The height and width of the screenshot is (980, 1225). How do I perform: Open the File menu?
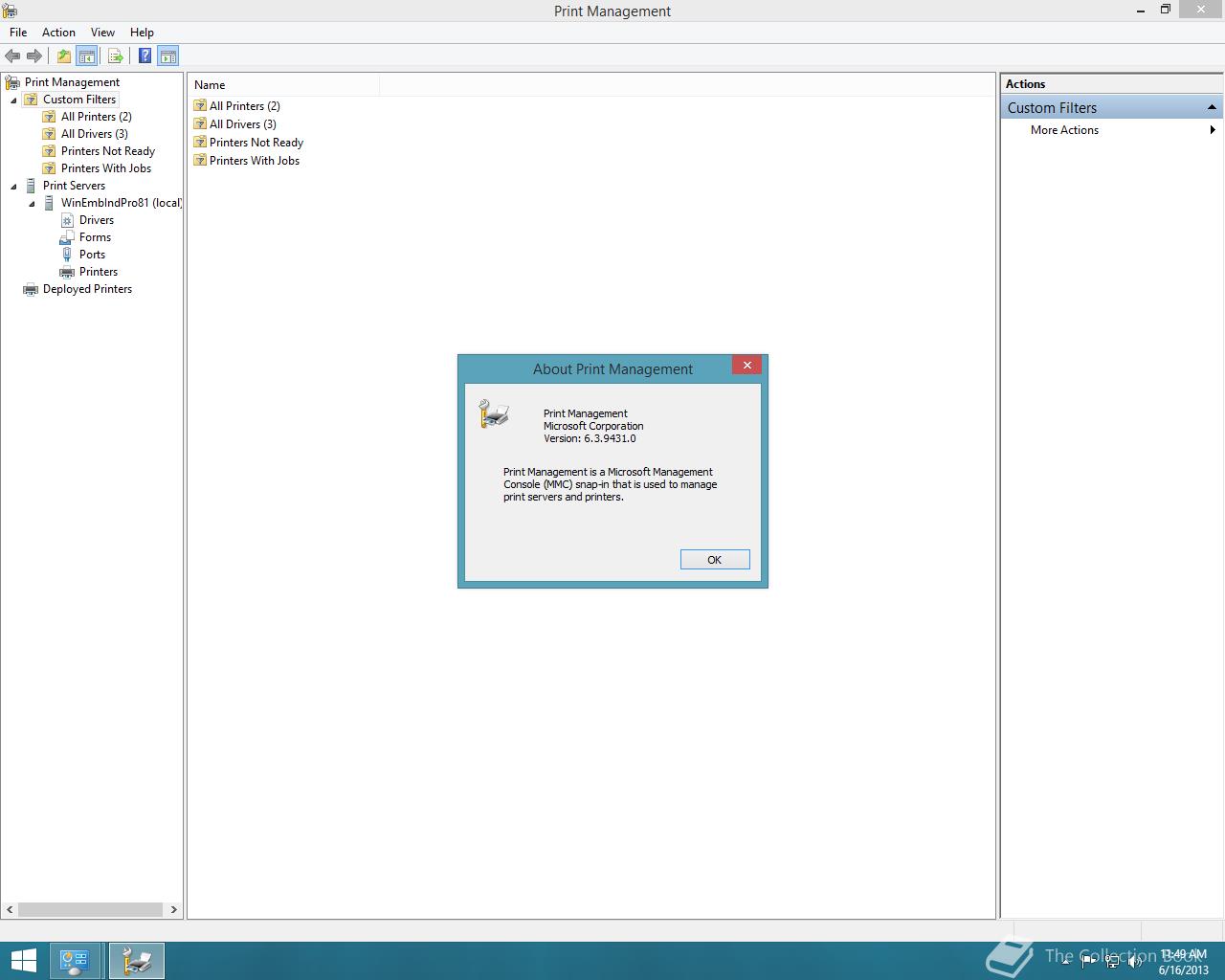[x=18, y=33]
